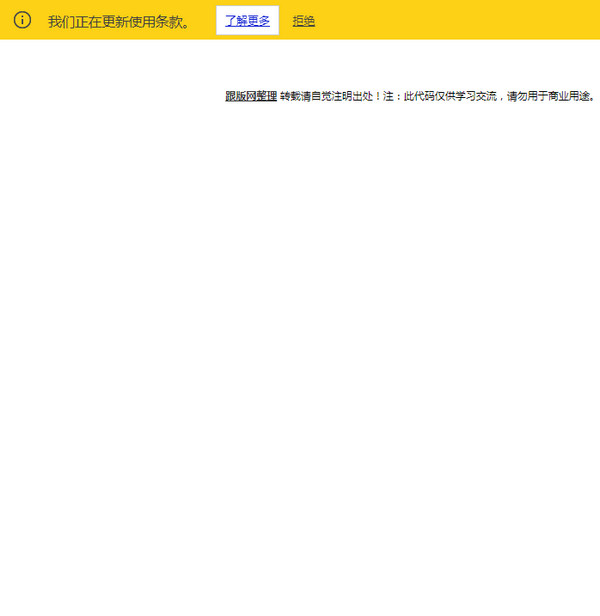Reject the update using 拒绝
The image size is (600, 616).
(304, 20)
